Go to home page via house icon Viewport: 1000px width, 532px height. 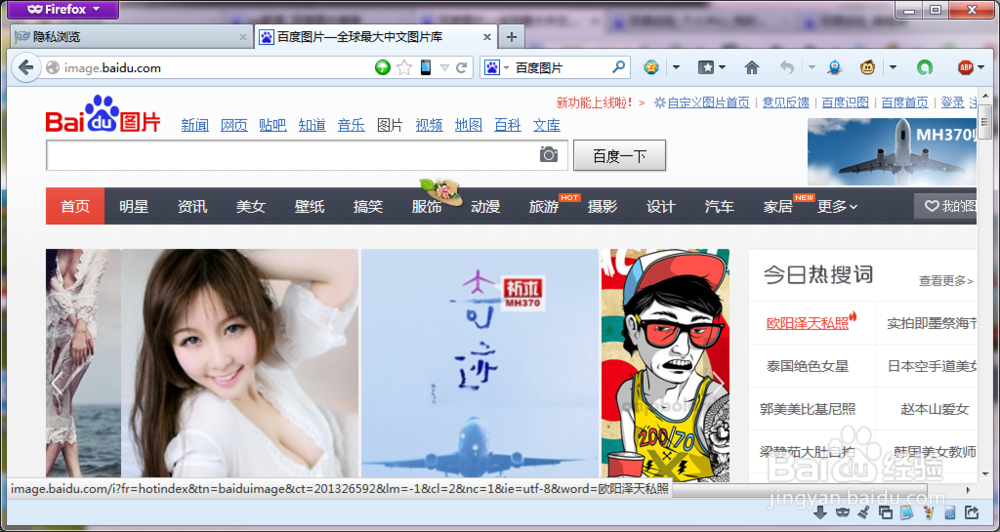tap(752, 67)
